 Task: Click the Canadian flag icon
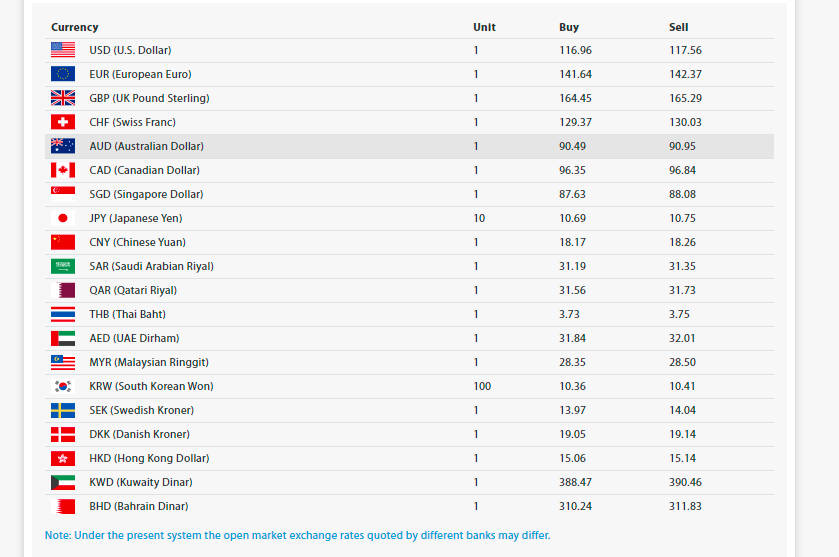click(63, 170)
